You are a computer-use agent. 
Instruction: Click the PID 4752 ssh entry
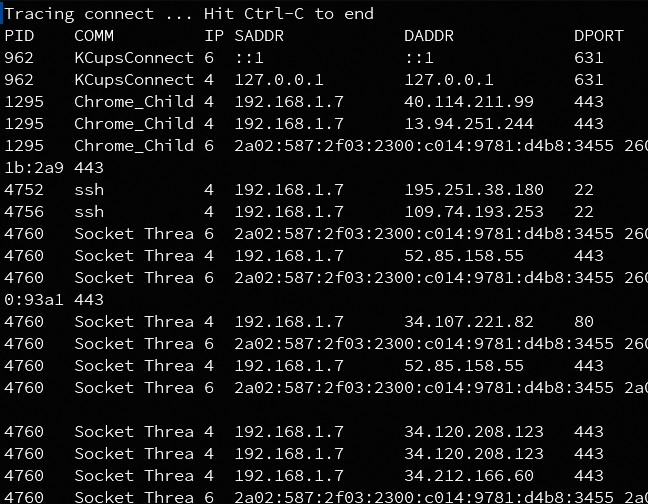point(299,190)
